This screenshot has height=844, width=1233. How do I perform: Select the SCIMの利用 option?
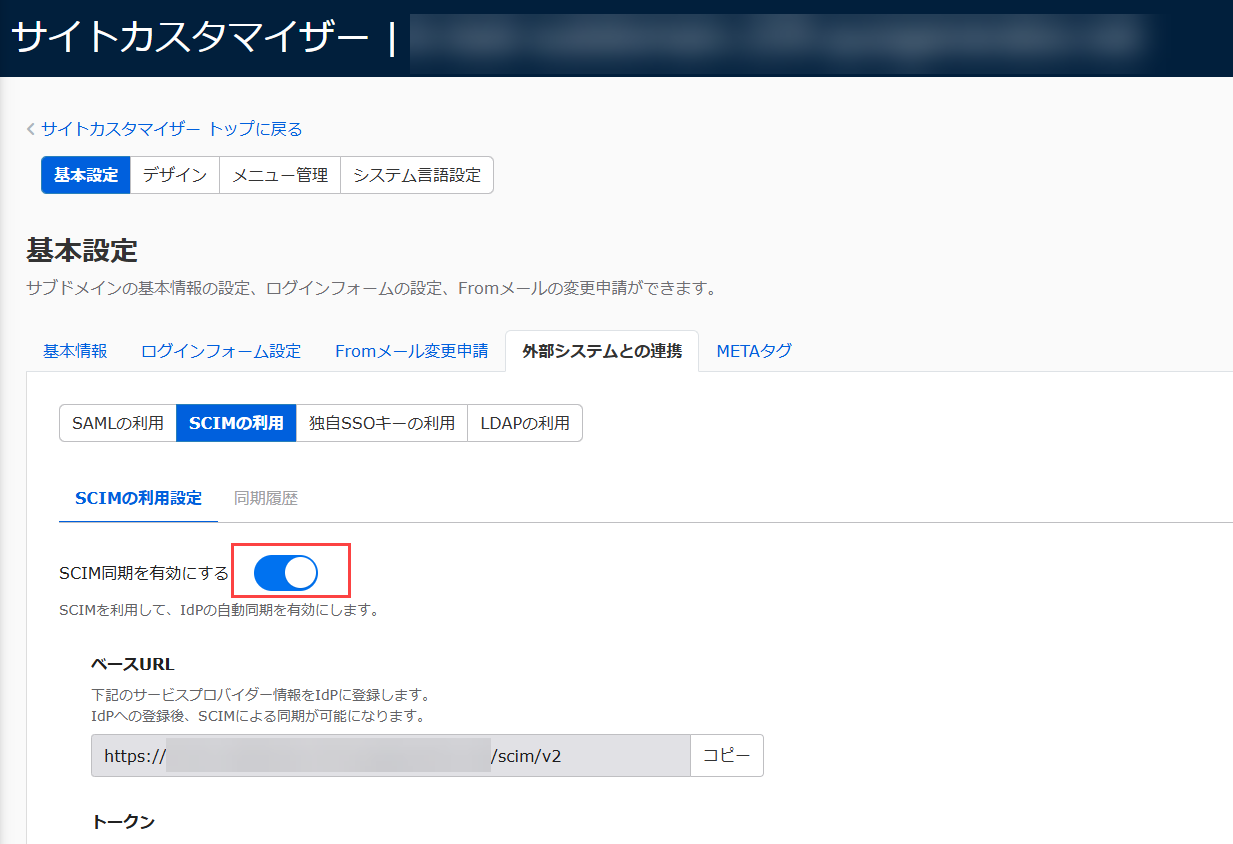[x=236, y=422]
